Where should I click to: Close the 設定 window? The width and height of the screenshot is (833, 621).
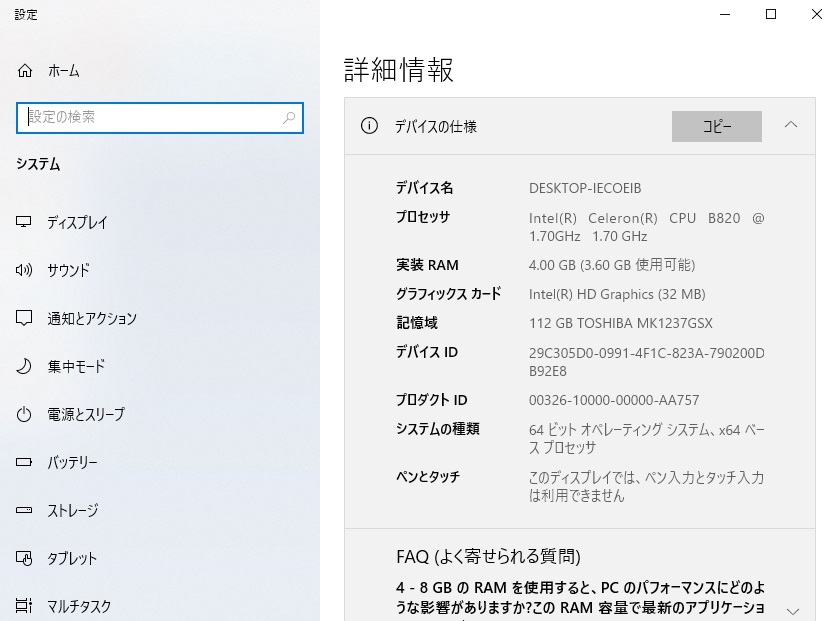[817, 14]
